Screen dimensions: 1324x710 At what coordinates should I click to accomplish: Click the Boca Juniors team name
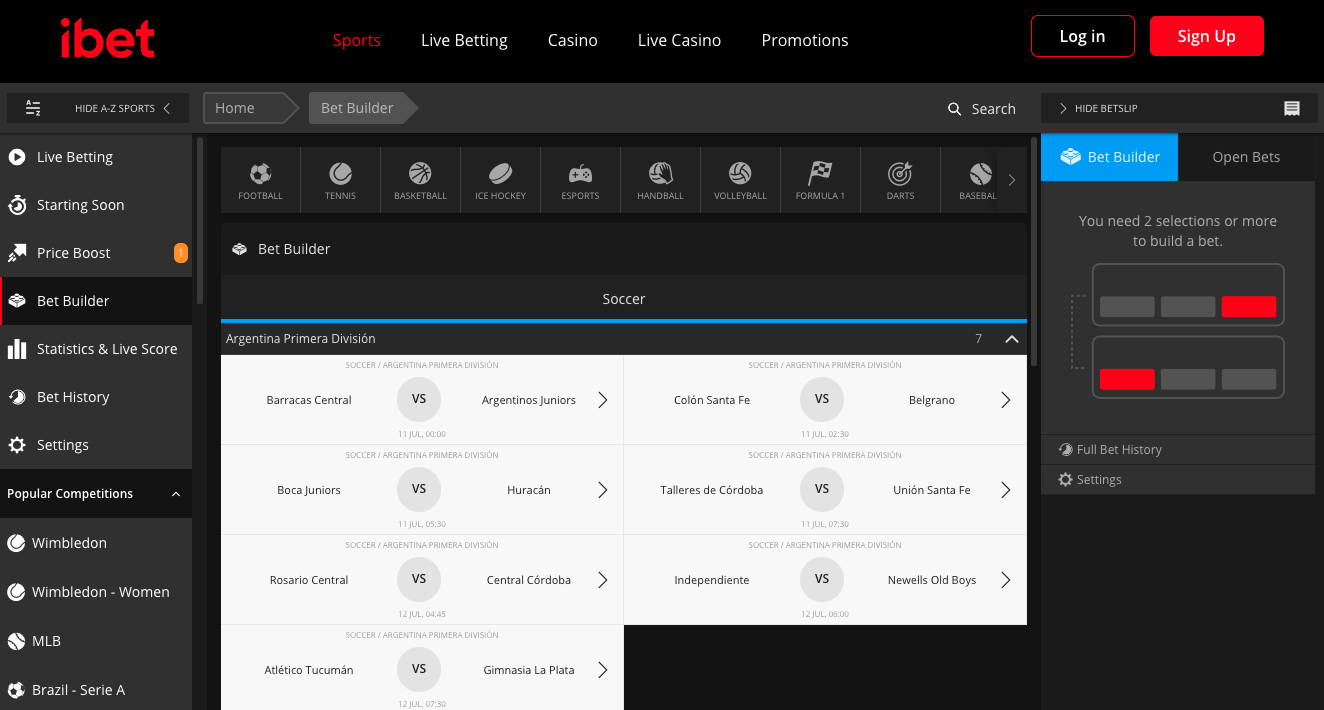(309, 490)
